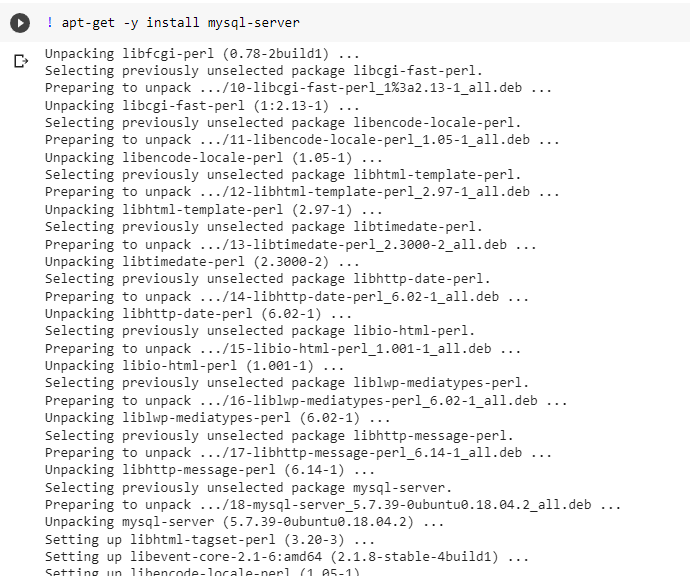Click the "Unpacking libhttp-message-perl (6.14-1)" line
Screen dimensions: 690x576
click(x=209, y=470)
